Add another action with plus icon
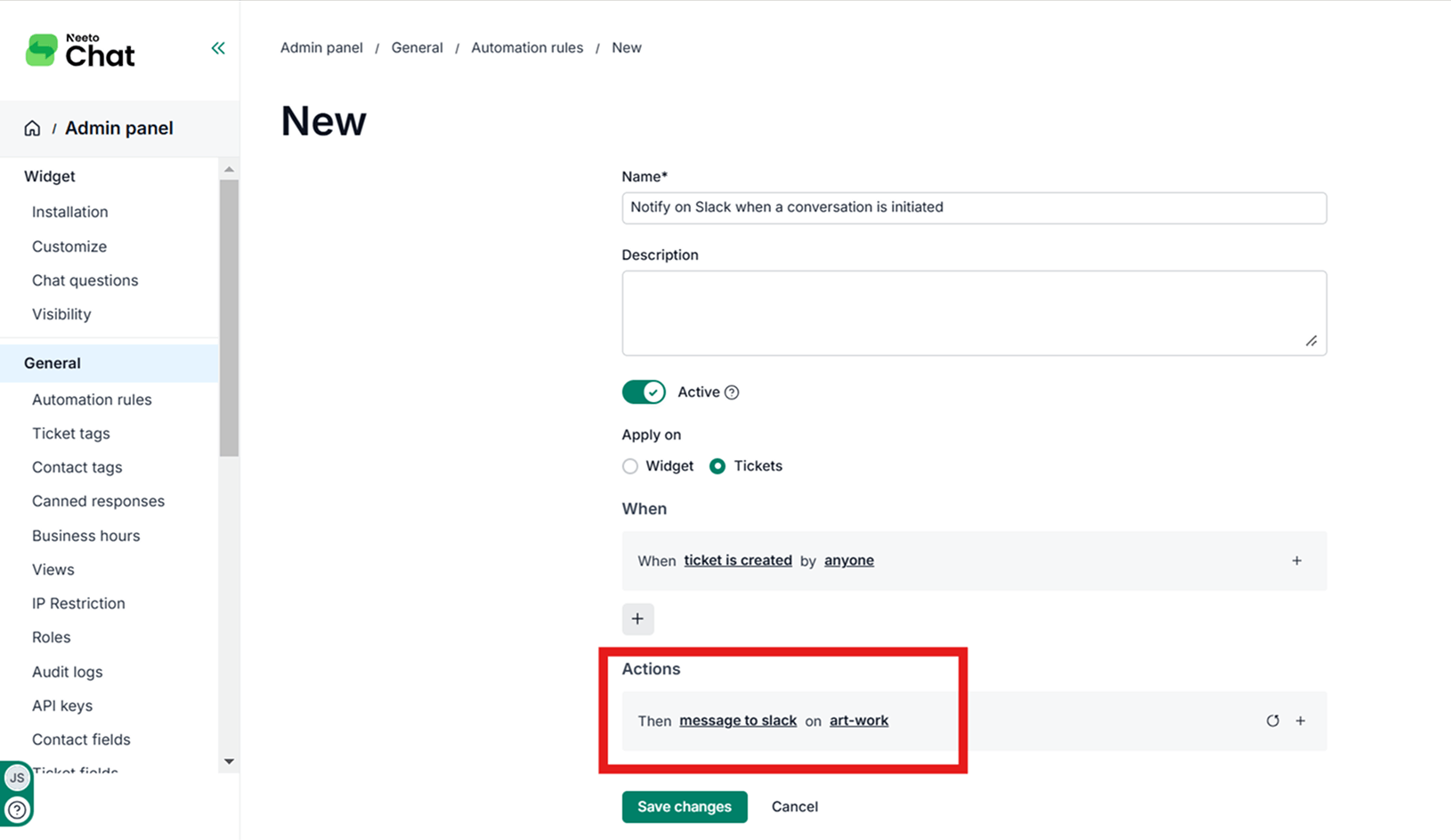 point(1301,721)
